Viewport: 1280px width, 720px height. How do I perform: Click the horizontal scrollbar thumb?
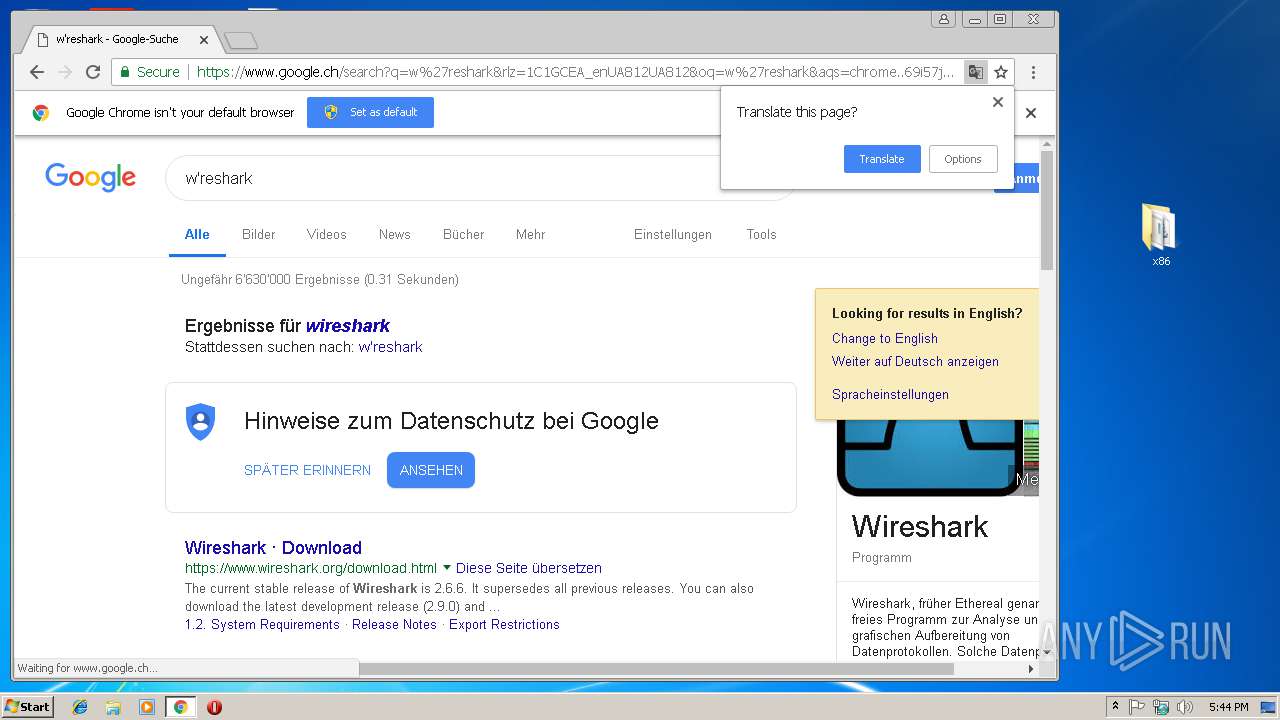(656, 669)
